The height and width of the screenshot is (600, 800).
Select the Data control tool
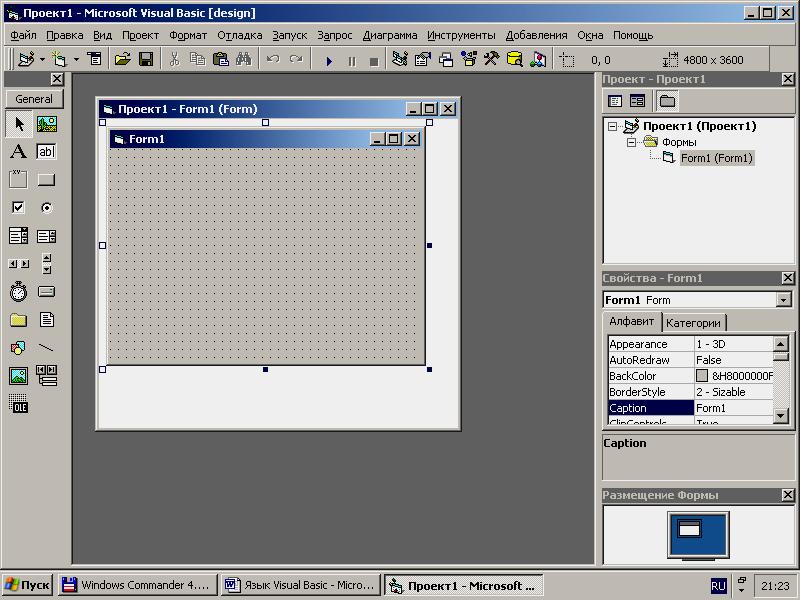click(46, 376)
